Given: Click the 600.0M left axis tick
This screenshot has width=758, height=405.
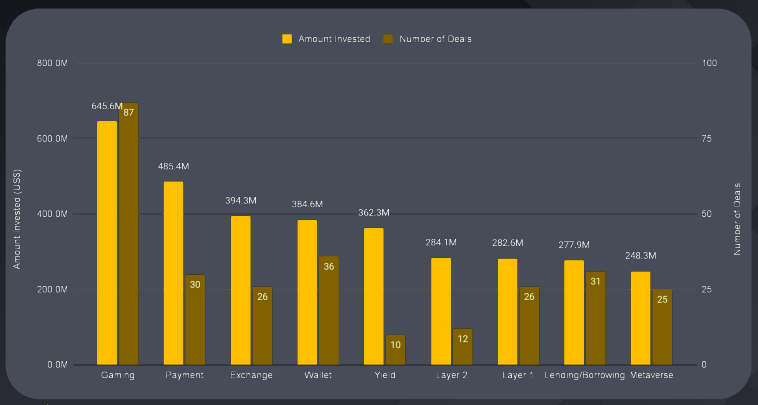Looking at the screenshot, I should (x=52, y=139).
